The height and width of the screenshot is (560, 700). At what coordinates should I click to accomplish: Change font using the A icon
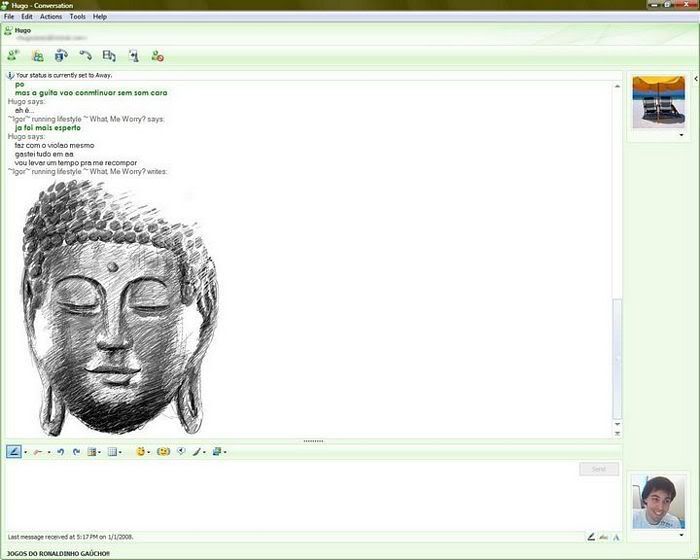[616, 537]
